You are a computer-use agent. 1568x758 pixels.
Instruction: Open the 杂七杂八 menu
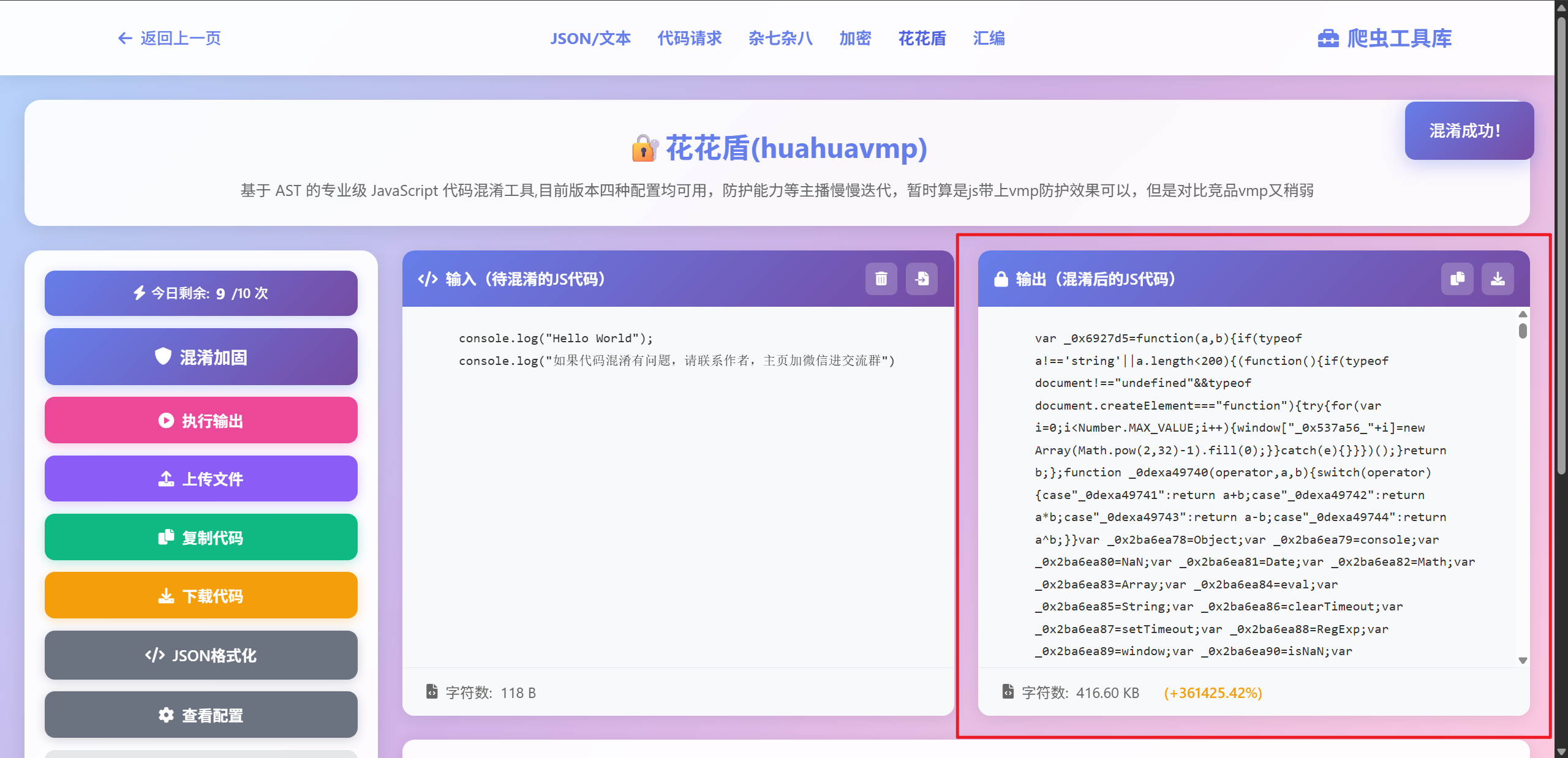[780, 39]
